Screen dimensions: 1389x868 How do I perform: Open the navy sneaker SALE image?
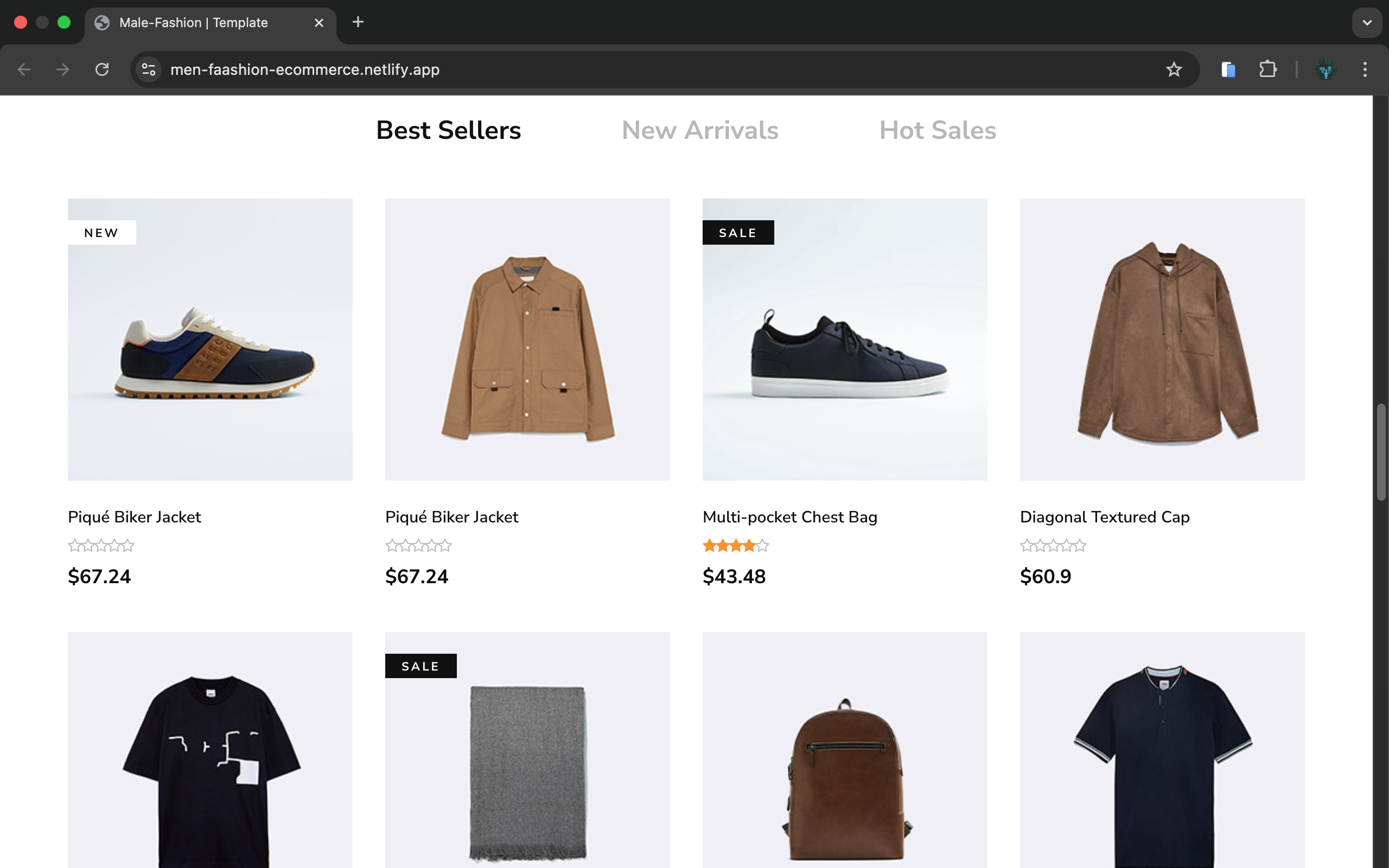845,339
